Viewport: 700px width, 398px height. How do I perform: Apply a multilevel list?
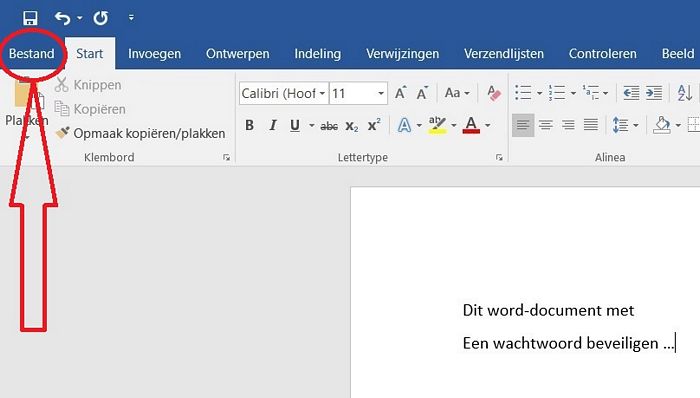(591, 92)
